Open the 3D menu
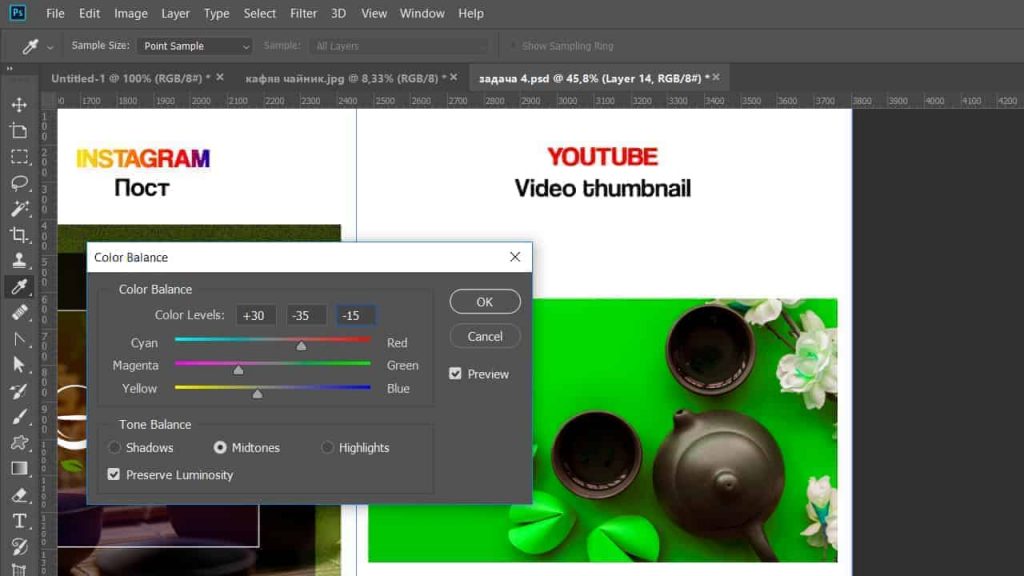The width and height of the screenshot is (1024, 576). 338,13
